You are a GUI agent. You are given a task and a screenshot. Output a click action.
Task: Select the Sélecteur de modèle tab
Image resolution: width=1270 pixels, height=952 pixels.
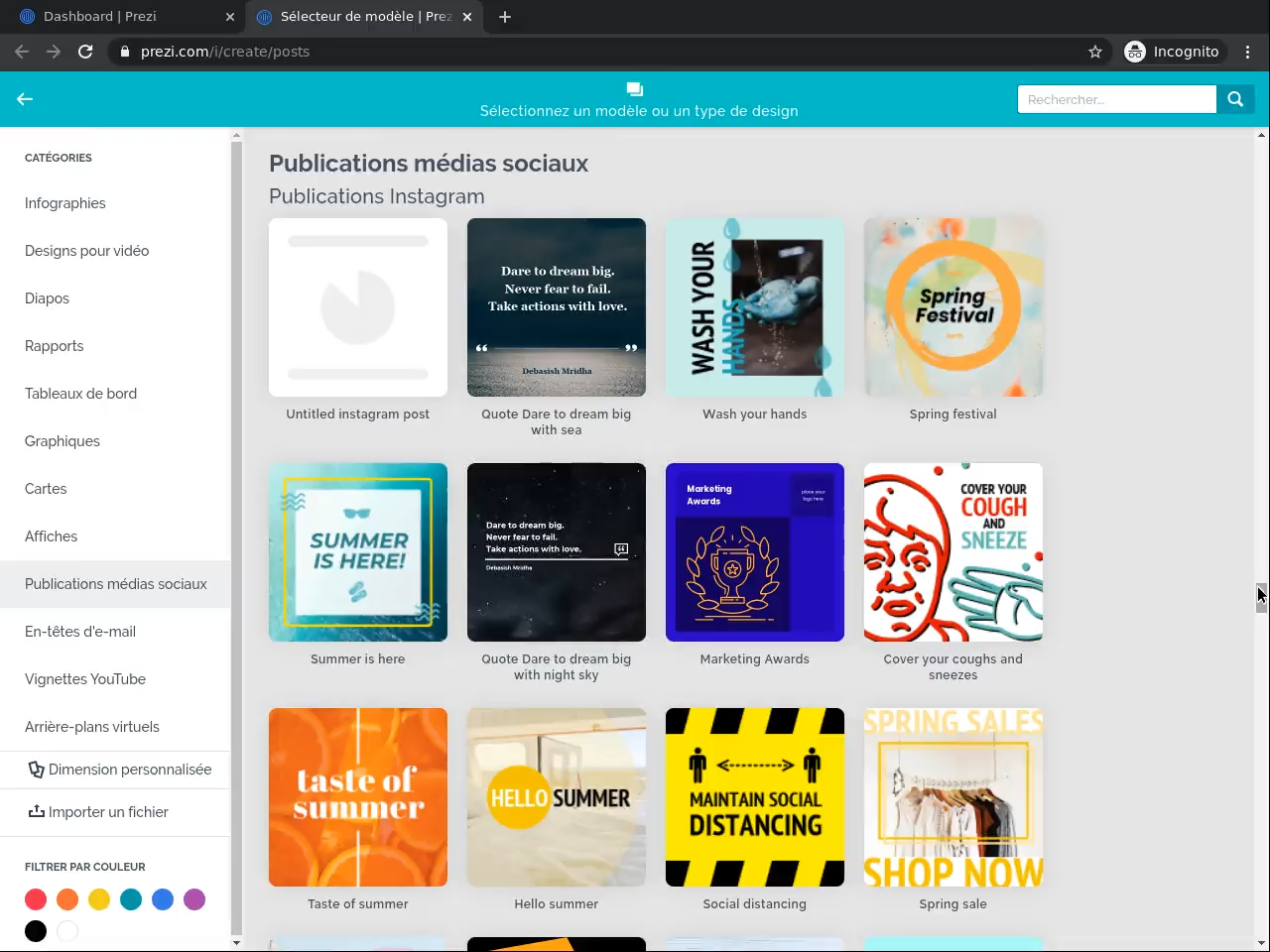coord(363,17)
